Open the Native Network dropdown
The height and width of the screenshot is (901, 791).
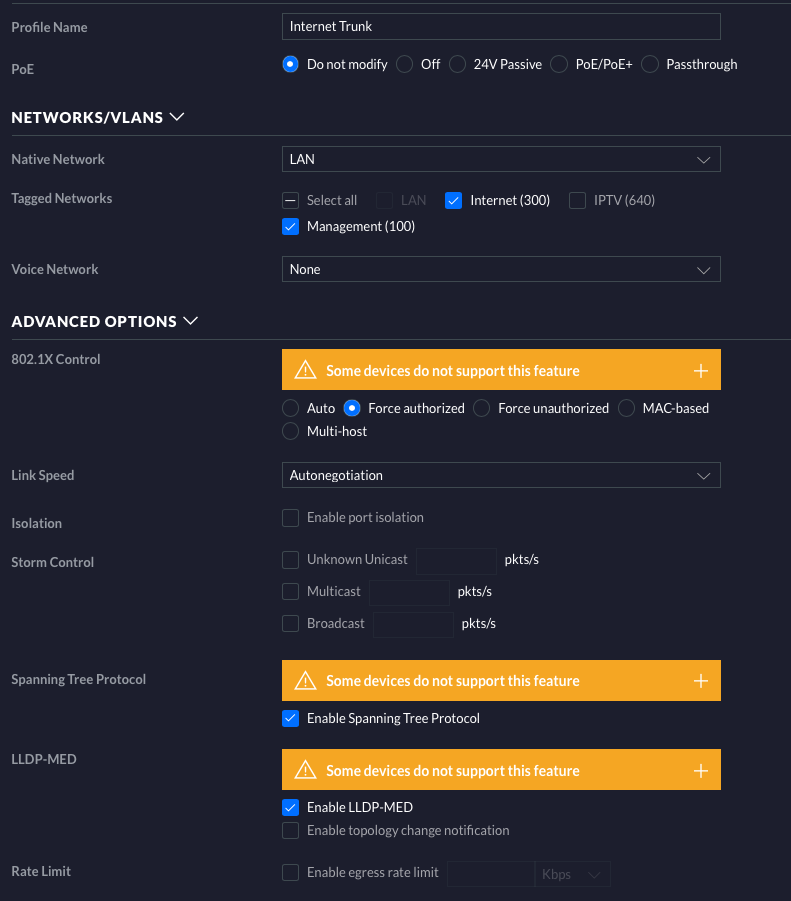click(501, 159)
